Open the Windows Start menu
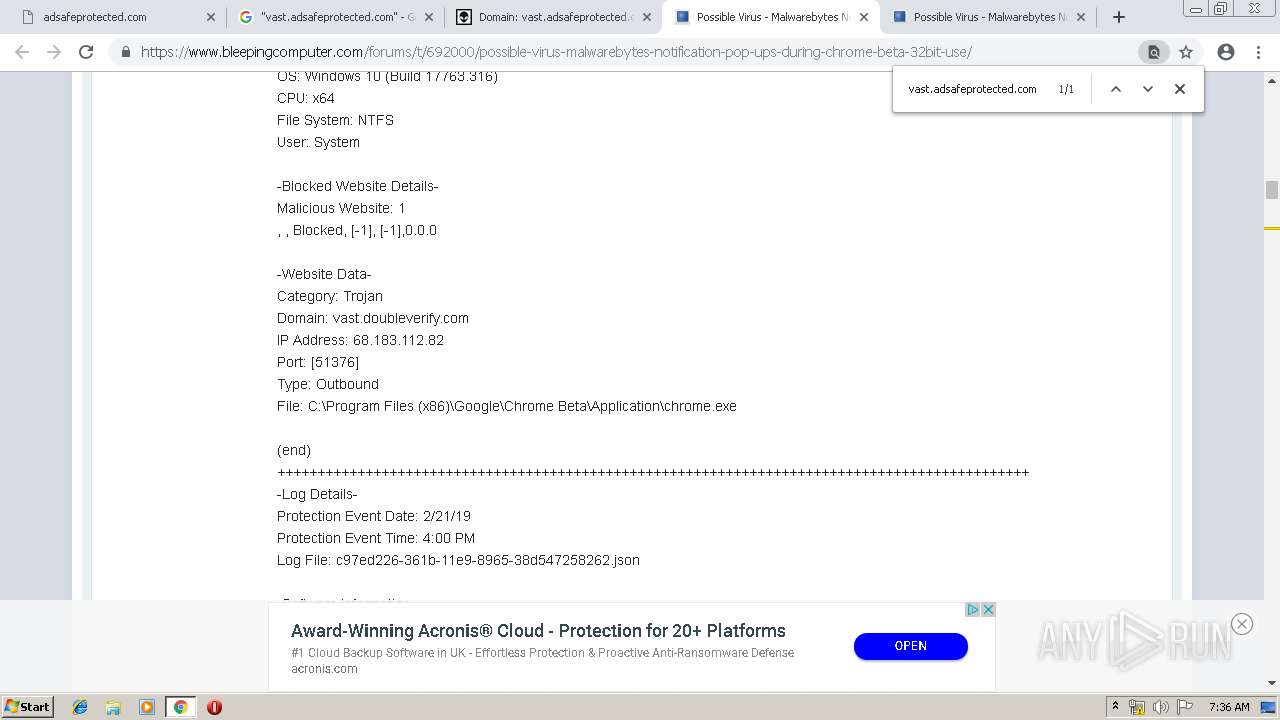 27,707
